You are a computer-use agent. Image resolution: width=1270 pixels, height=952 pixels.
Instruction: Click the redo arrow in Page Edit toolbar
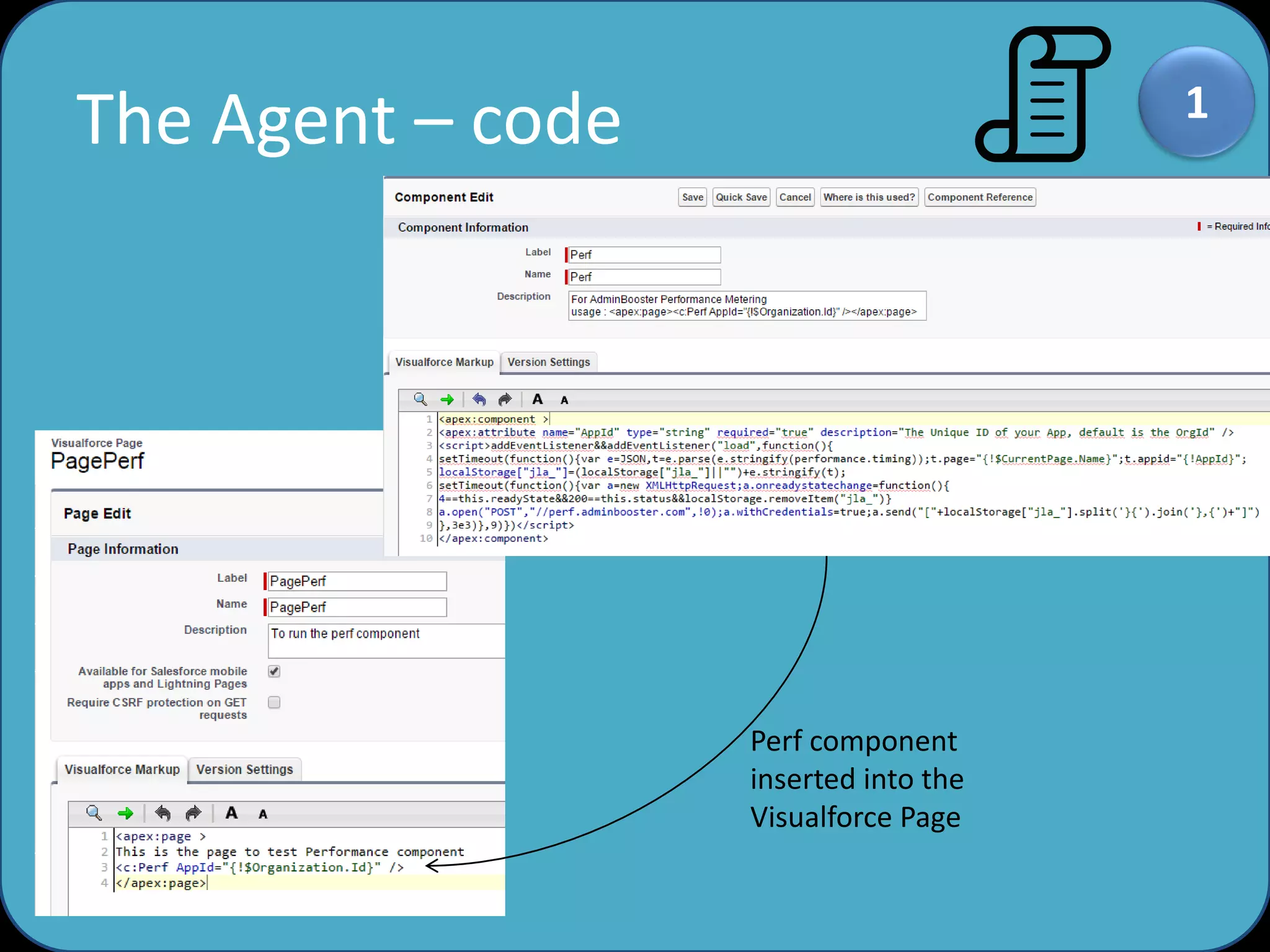click(193, 813)
